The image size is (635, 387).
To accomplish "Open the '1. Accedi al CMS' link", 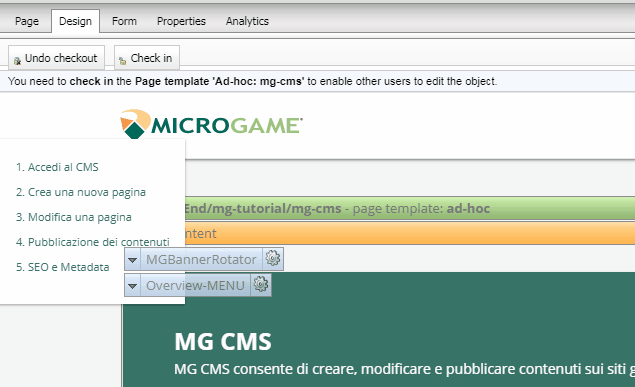I will point(57,167).
